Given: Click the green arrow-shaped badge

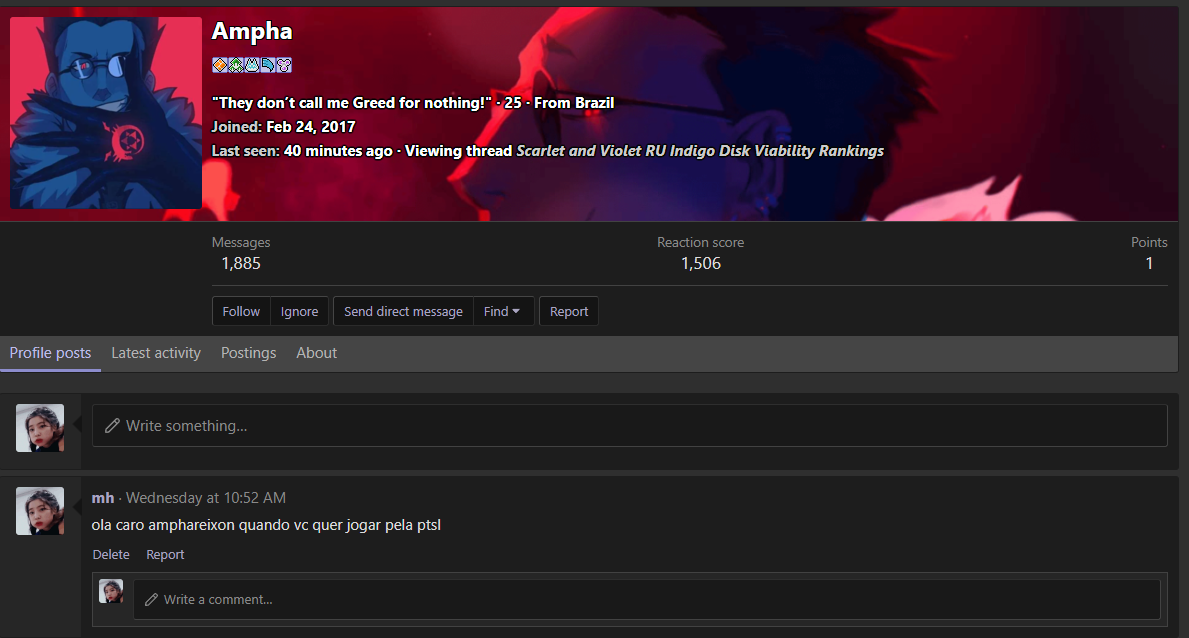Looking at the screenshot, I should click(236, 65).
